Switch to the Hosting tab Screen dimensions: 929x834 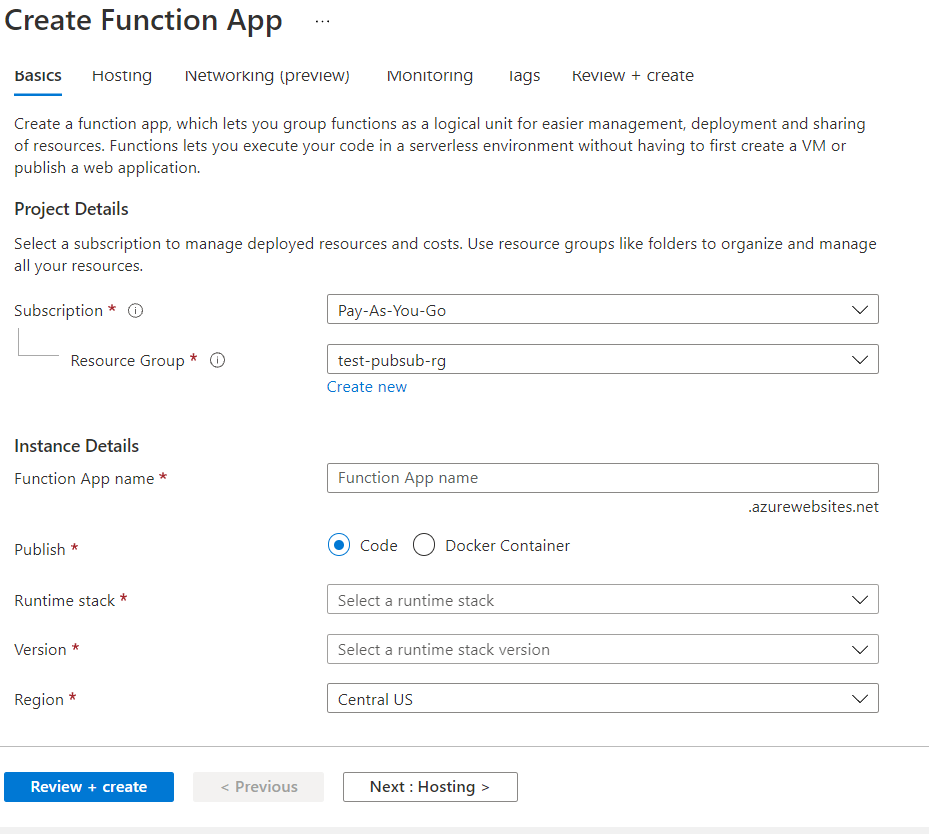[x=122, y=76]
